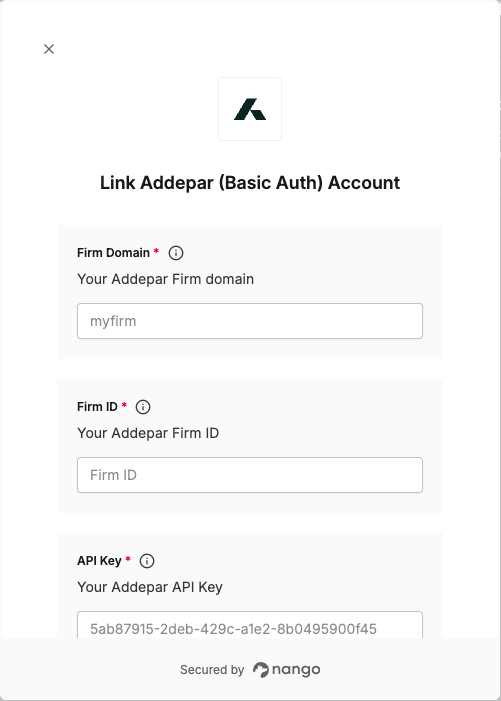
Task: Close the Link Addepar account dialog
Action: pyautogui.click(x=49, y=49)
